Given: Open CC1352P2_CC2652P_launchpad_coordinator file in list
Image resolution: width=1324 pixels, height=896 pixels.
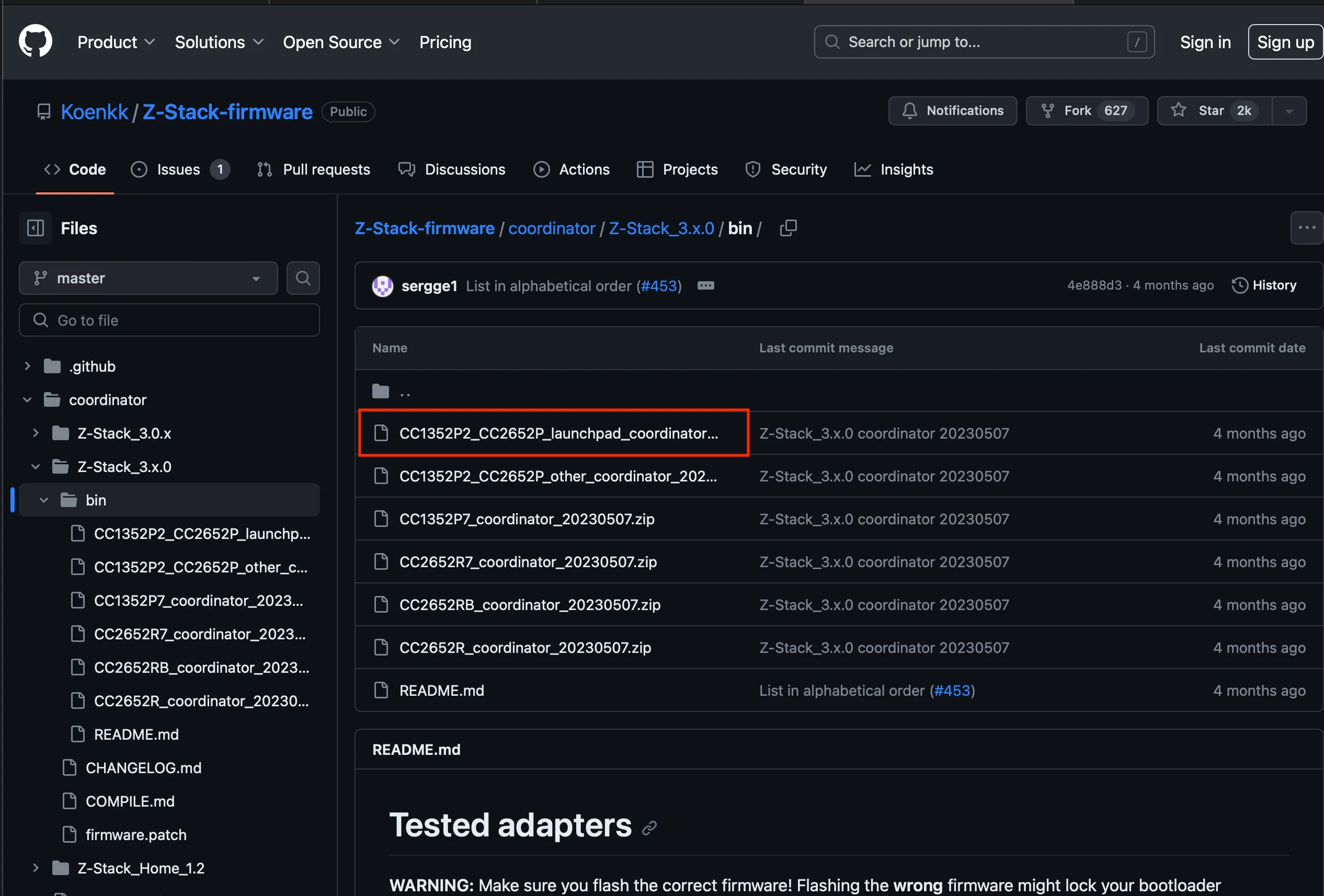Looking at the screenshot, I should 558,433.
